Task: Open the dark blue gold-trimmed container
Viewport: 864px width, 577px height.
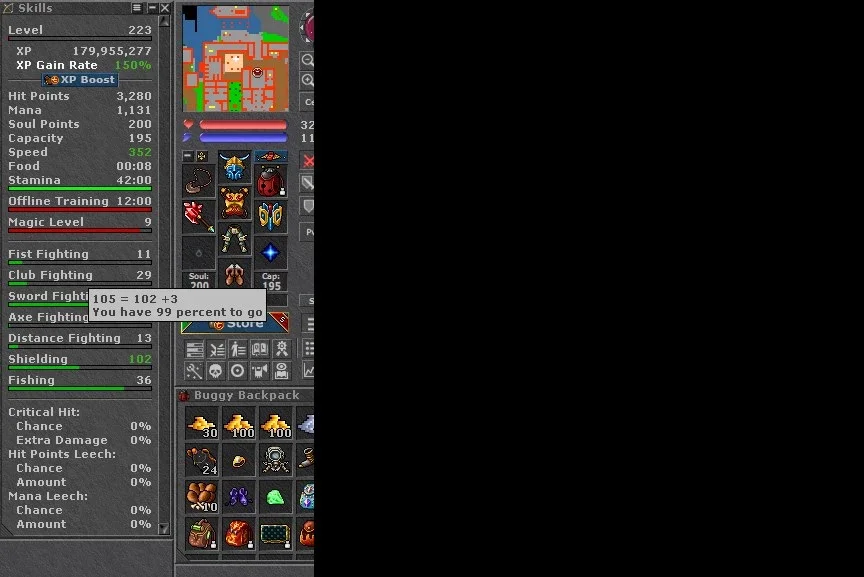Action: click(x=276, y=533)
